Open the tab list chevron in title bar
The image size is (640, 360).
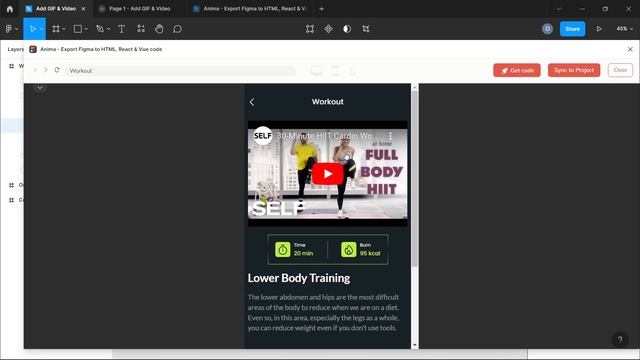coord(559,9)
